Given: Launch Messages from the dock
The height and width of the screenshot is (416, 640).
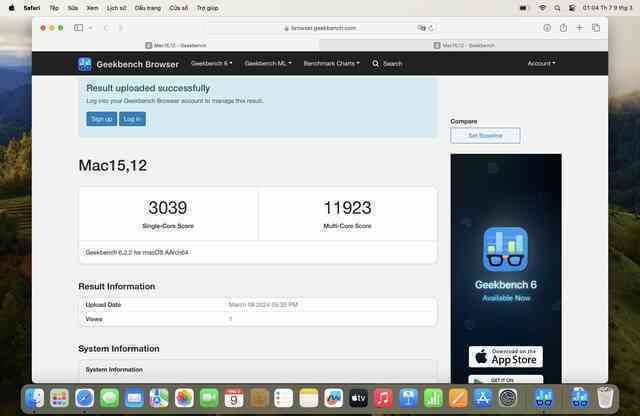Looking at the screenshot, I should coord(109,398).
